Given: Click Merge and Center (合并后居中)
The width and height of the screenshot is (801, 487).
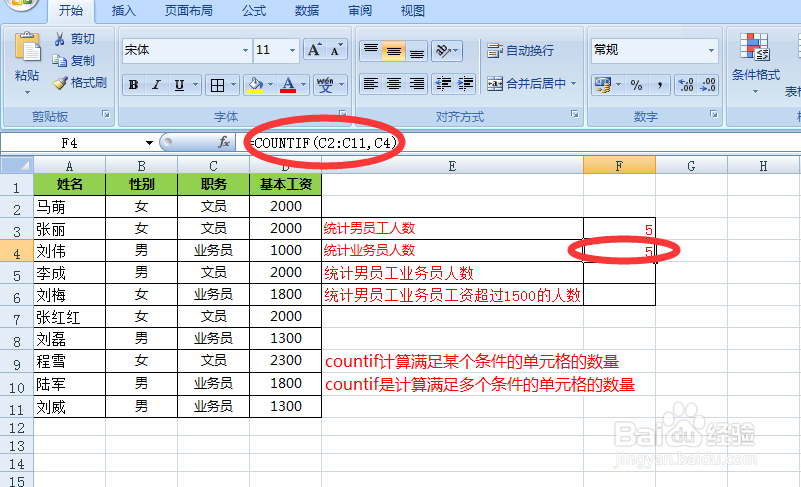Looking at the screenshot, I should tap(527, 83).
